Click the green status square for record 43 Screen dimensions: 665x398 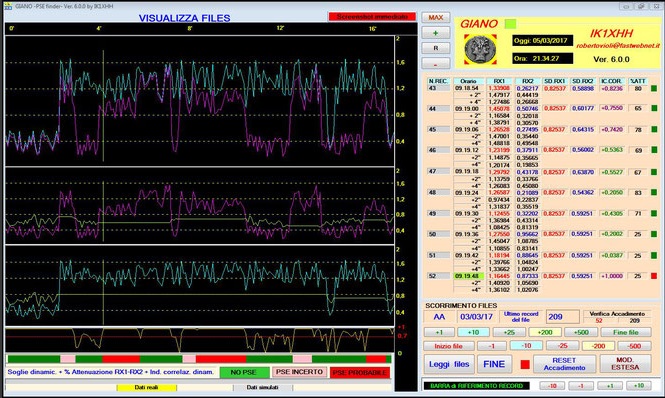tap(654, 89)
